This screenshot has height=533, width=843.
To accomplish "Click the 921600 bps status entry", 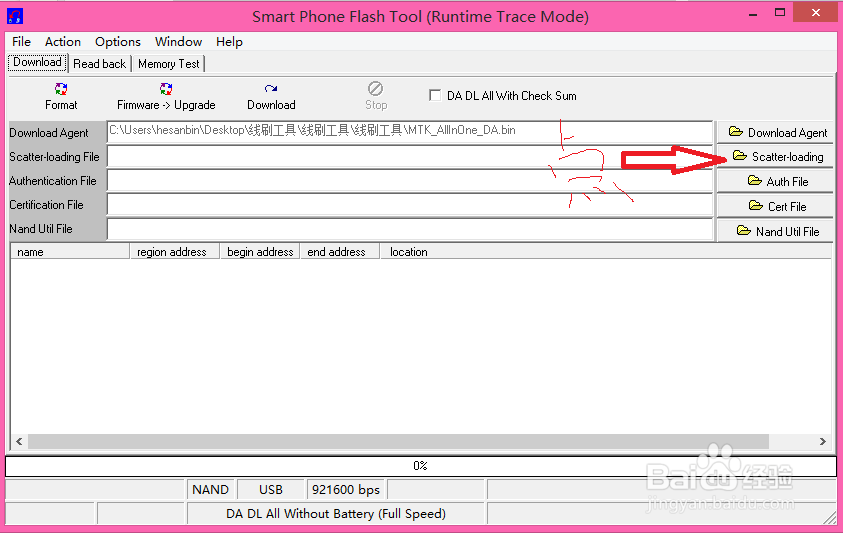I will click(x=346, y=490).
